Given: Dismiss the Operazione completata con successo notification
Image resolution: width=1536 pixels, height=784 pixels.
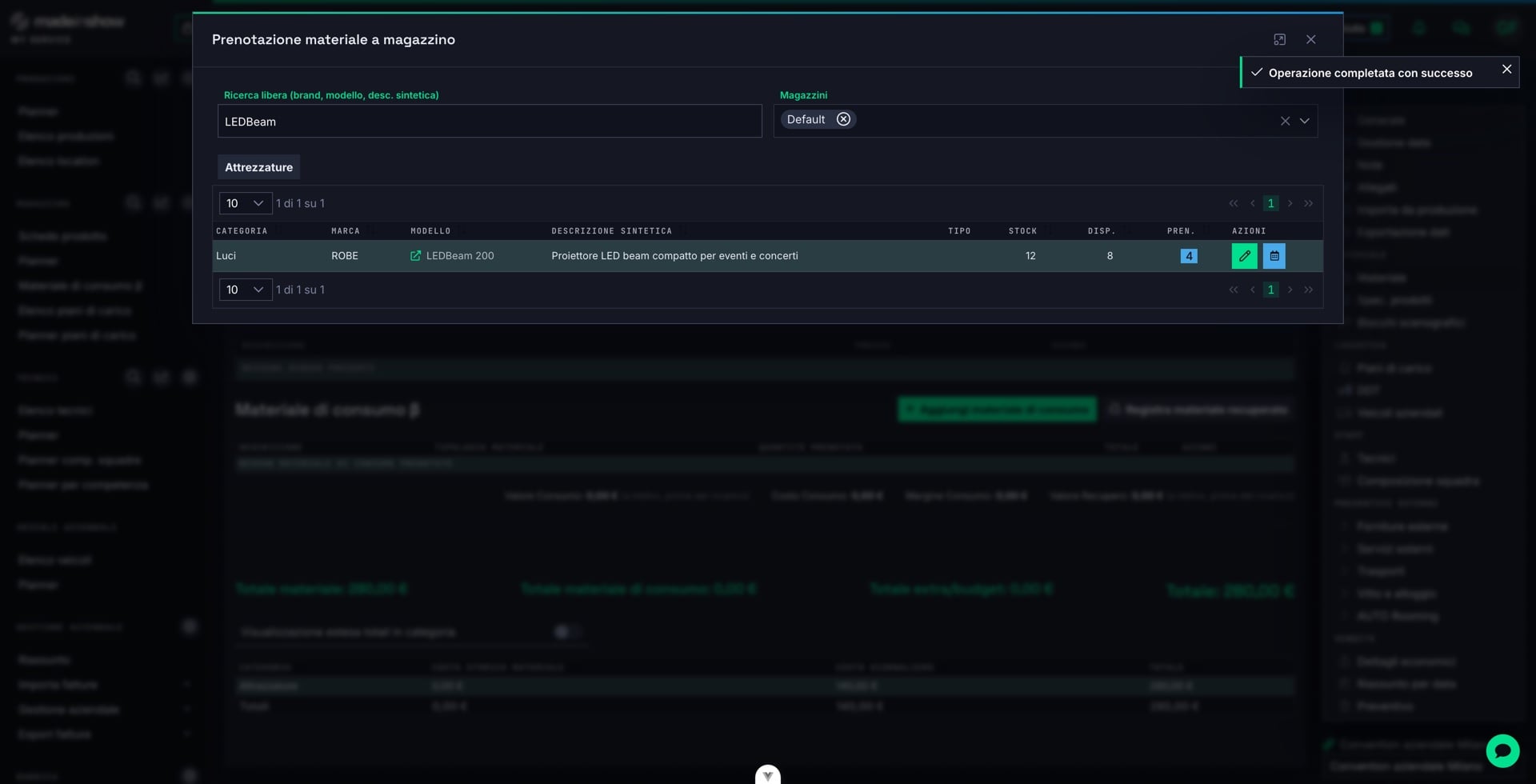Looking at the screenshot, I should point(1506,70).
